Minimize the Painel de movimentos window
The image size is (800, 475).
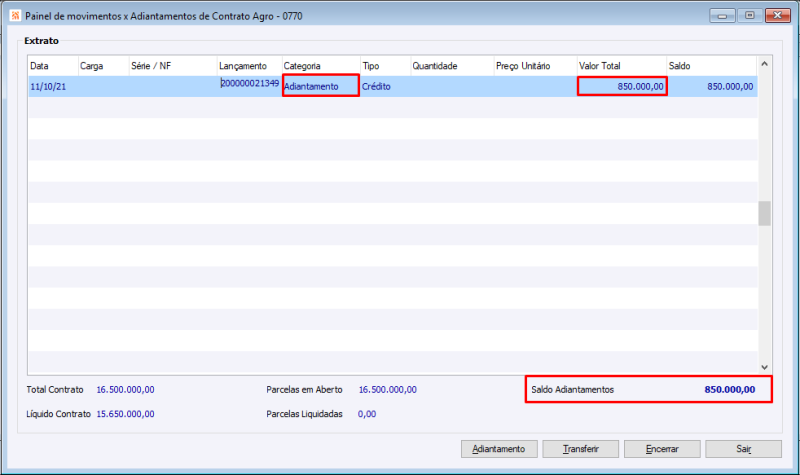click(722, 15)
